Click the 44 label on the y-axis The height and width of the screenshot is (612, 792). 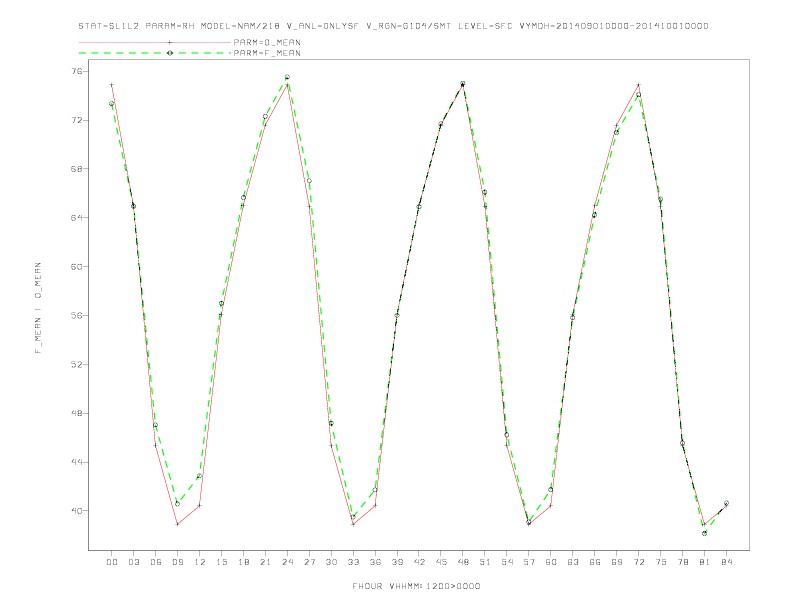click(76, 462)
